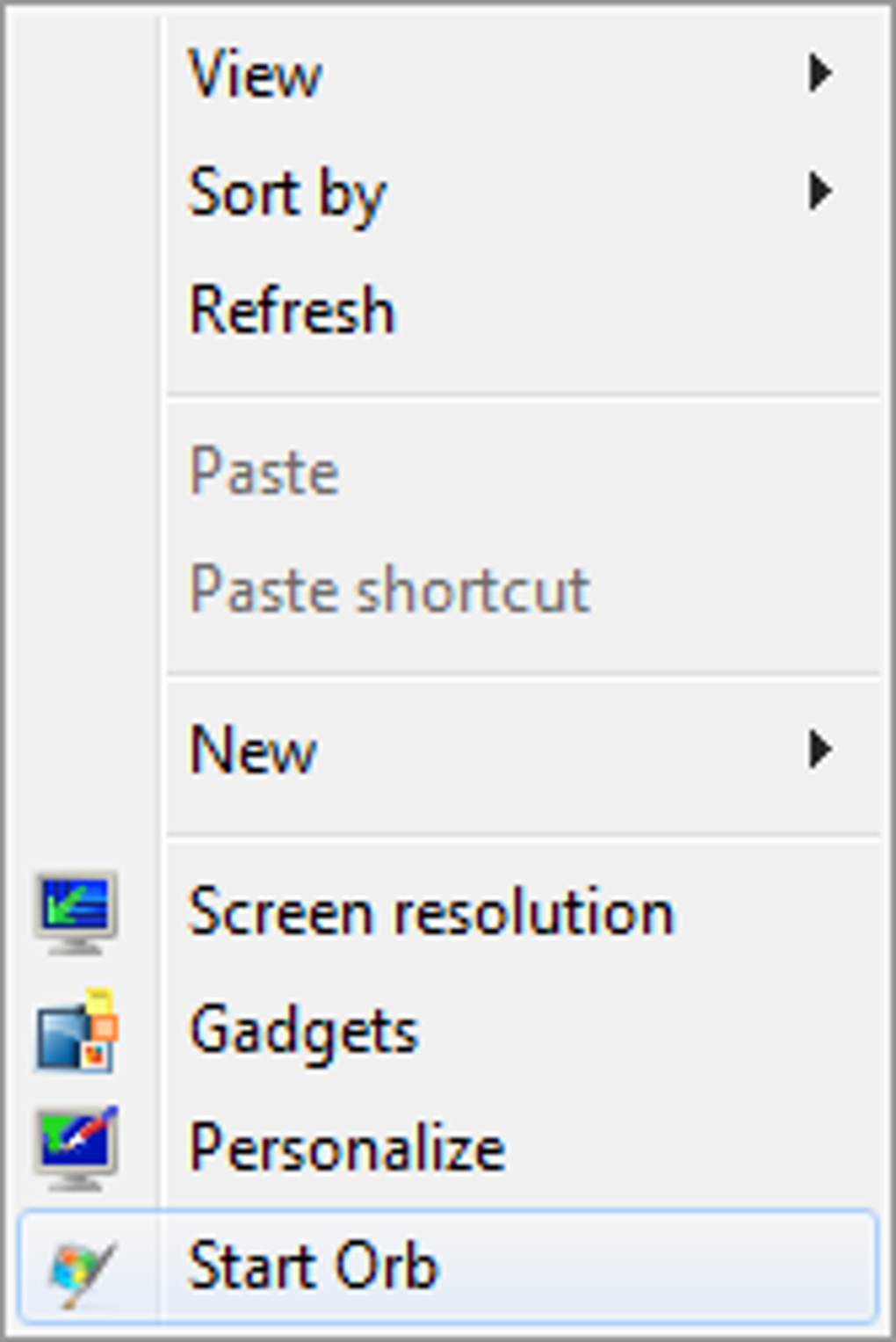The width and height of the screenshot is (896, 1342).
Task: Click the separator line below Refresh
Action: 523,397
